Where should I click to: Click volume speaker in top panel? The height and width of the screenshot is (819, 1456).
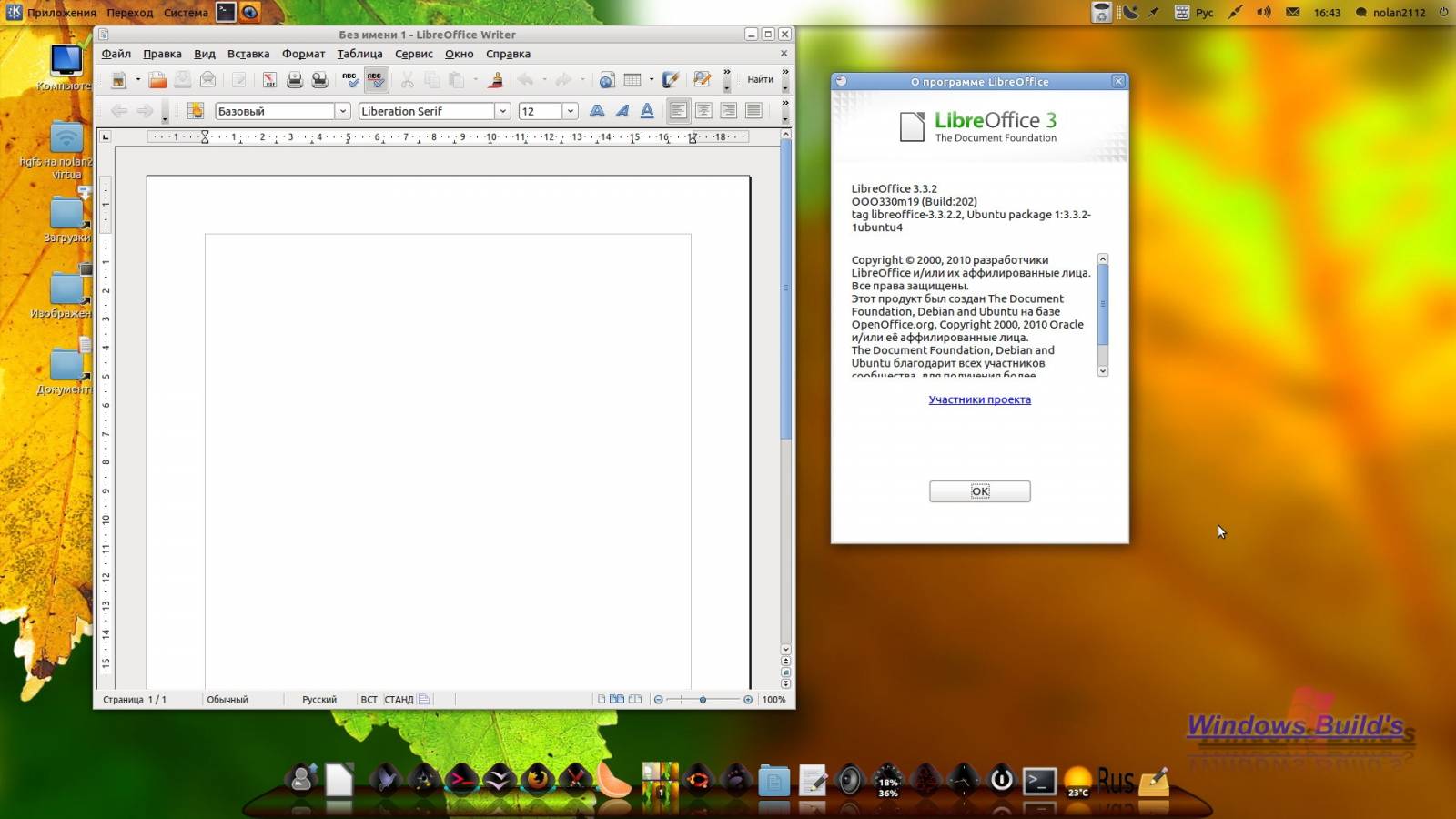pos(1264,13)
